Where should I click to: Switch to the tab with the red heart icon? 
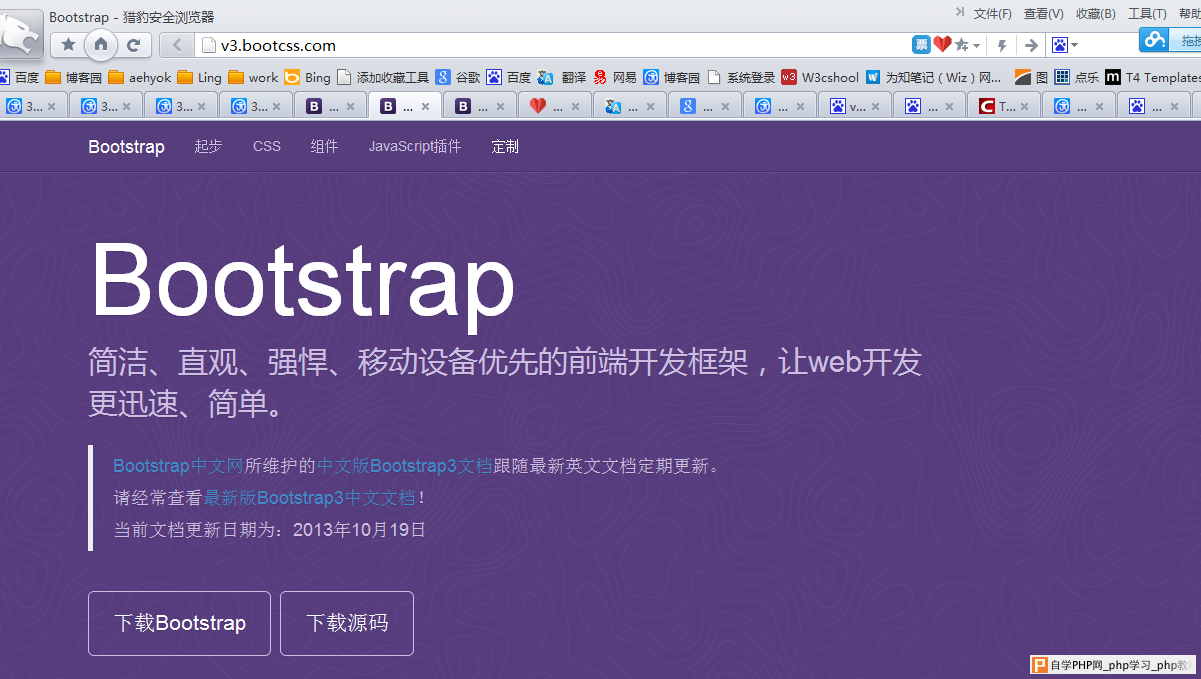coord(554,106)
